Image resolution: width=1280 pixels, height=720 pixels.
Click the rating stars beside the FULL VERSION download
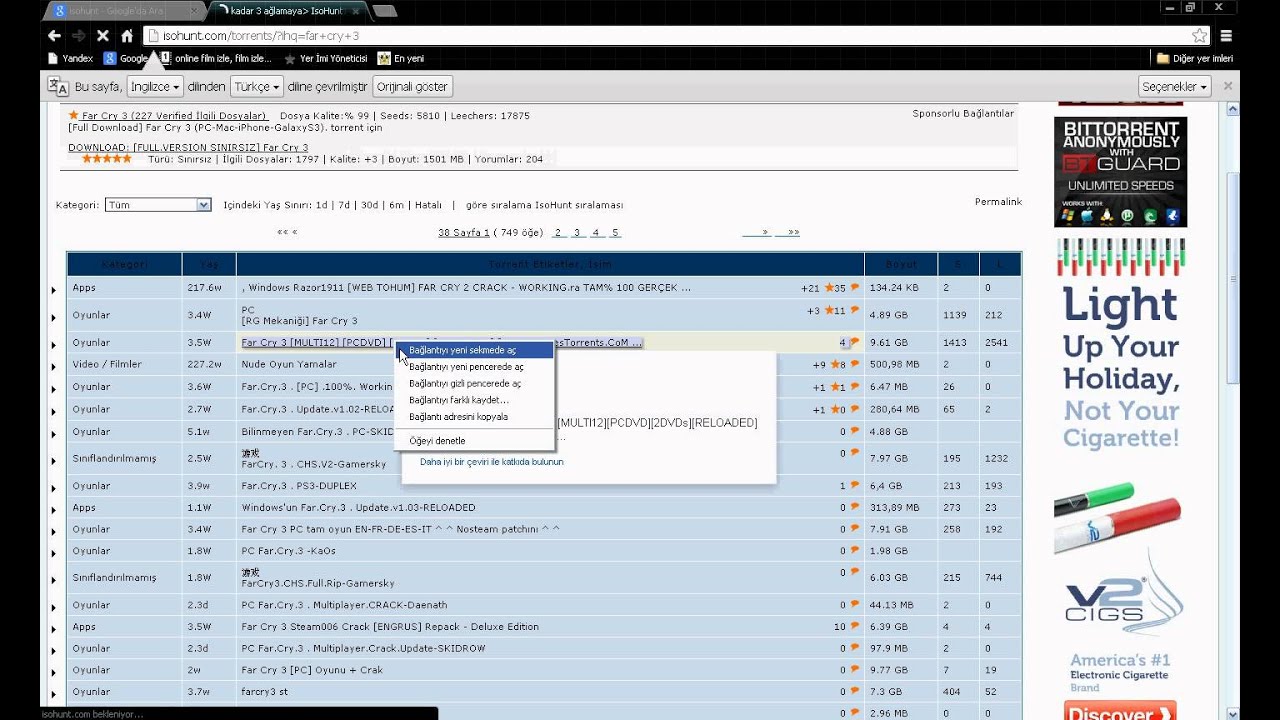point(106,159)
